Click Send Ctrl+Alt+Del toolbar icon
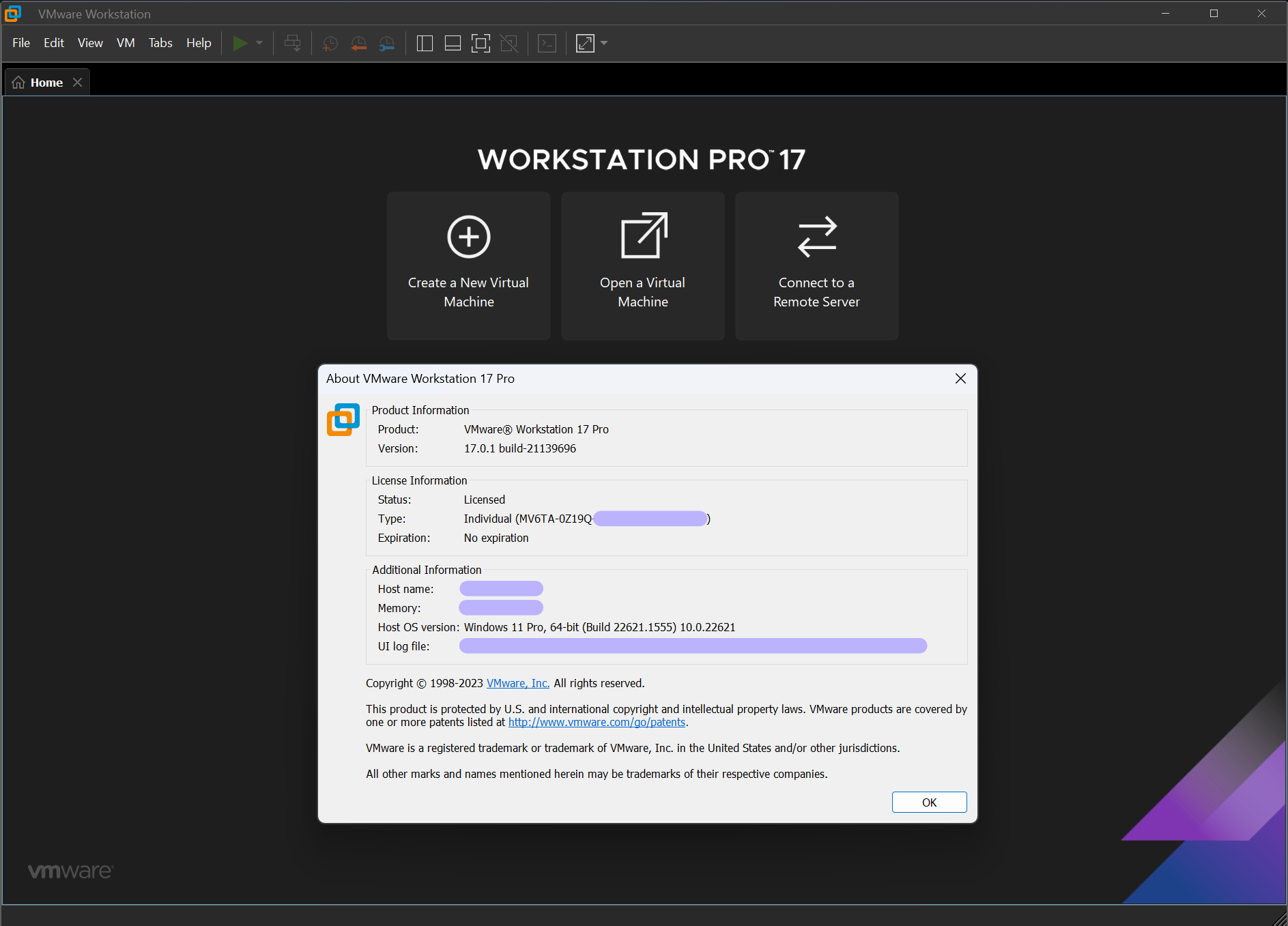 [x=292, y=44]
